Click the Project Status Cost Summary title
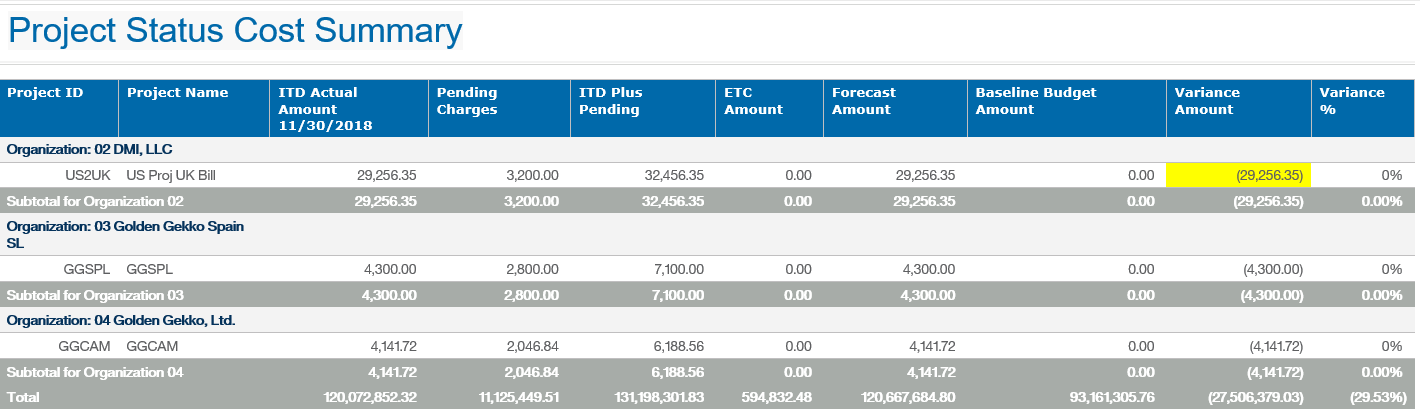Image resolution: width=1420 pixels, height=414 pixels. click(x=235, y=31)
